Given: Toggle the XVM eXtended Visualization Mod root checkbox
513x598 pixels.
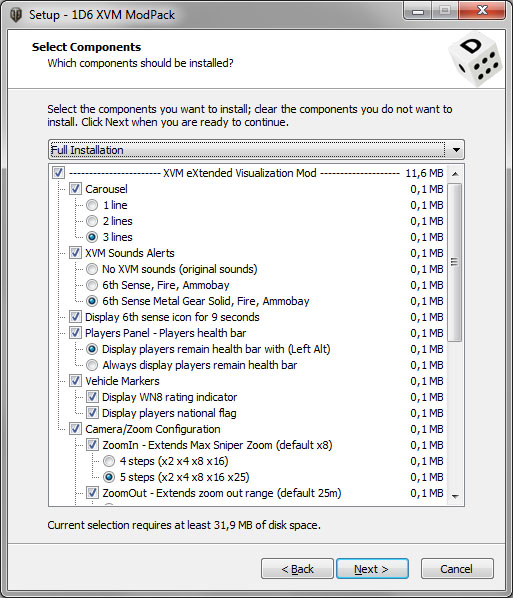Looking at the screenshot, I should tap(58, 173).
